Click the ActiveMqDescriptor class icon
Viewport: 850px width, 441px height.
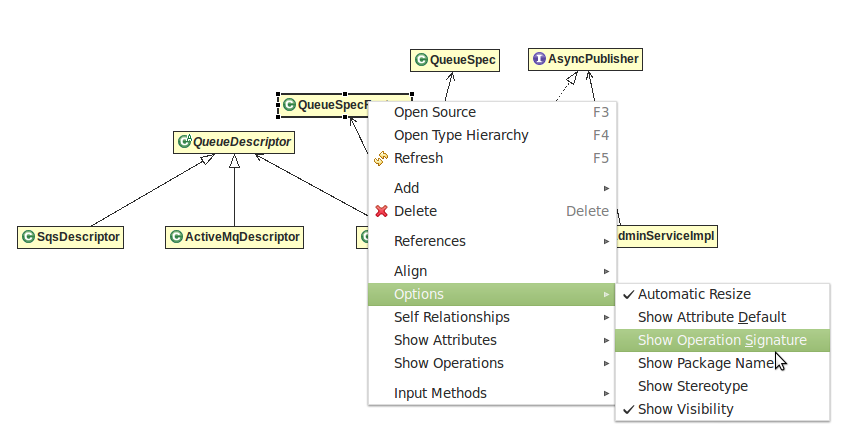point(176,237)
